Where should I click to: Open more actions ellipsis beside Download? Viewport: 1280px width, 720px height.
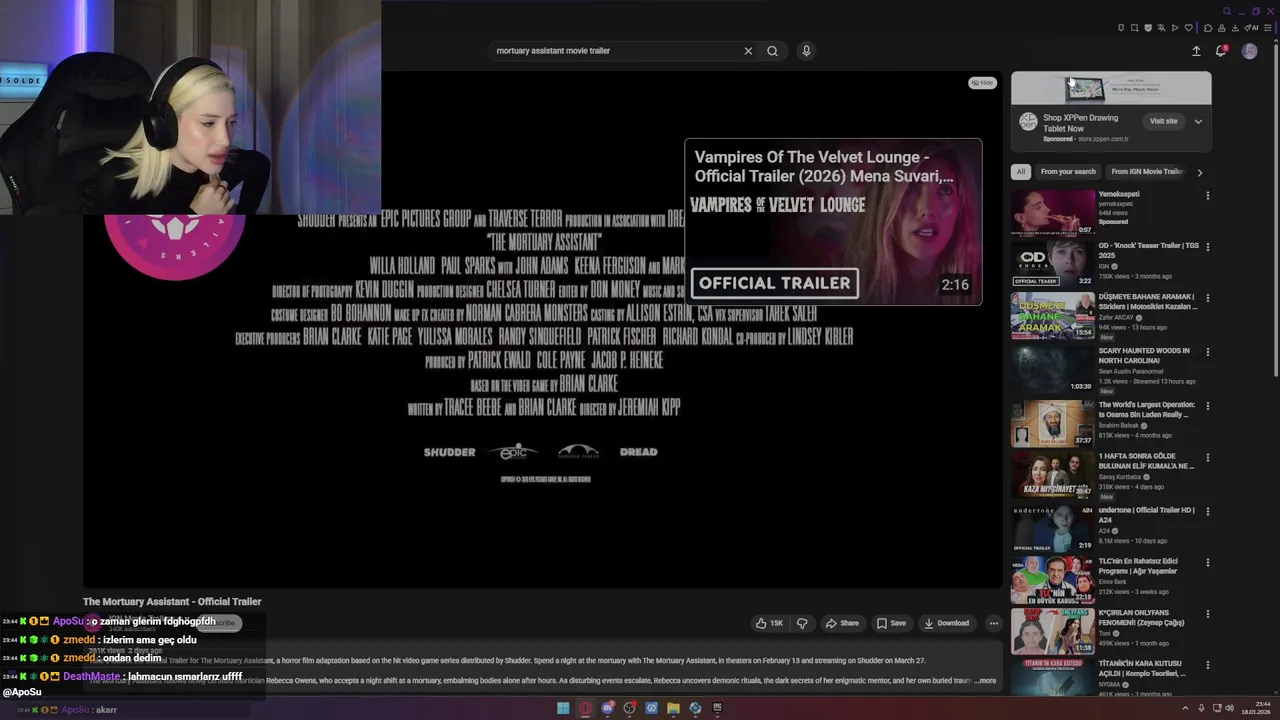click(x=993, y=623)
